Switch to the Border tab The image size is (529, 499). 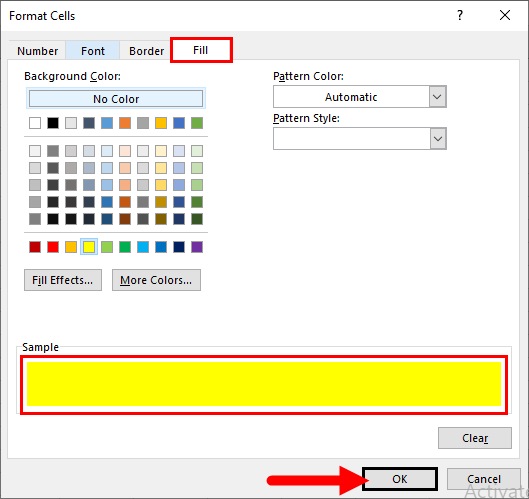[x=146, y=51]
